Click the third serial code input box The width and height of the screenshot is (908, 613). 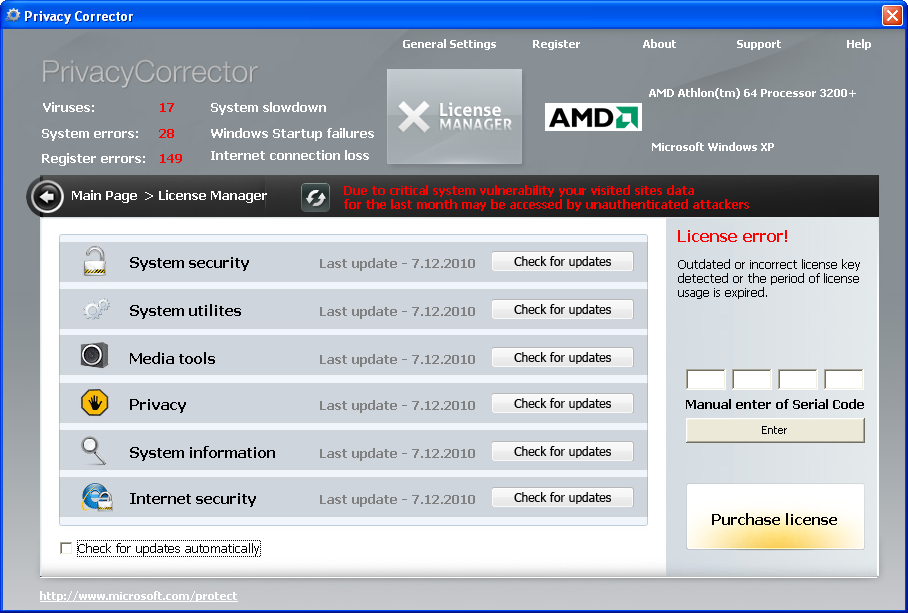click(797, 379)
